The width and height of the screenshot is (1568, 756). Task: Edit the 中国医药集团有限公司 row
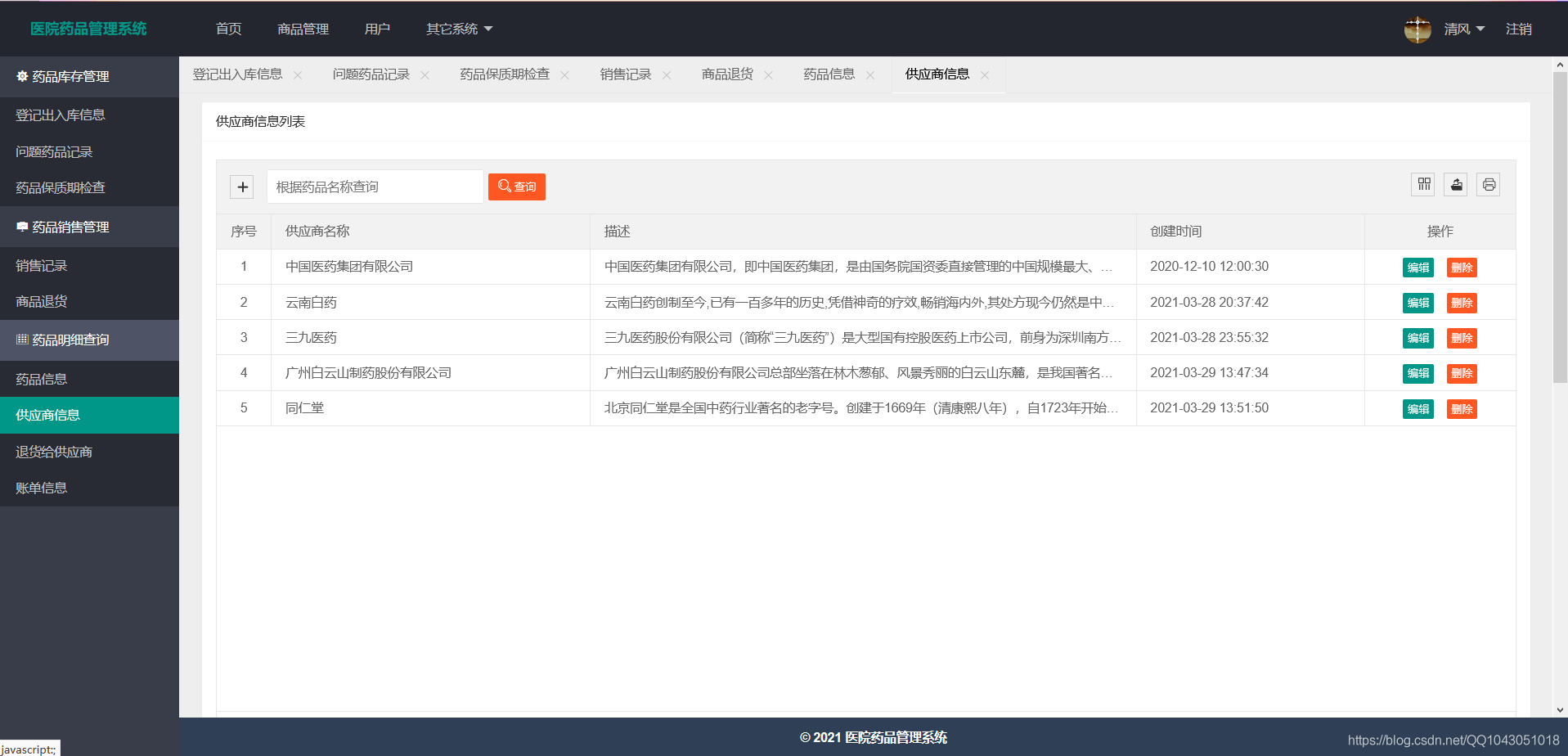pyautogui.click(x=1417, y=268)
